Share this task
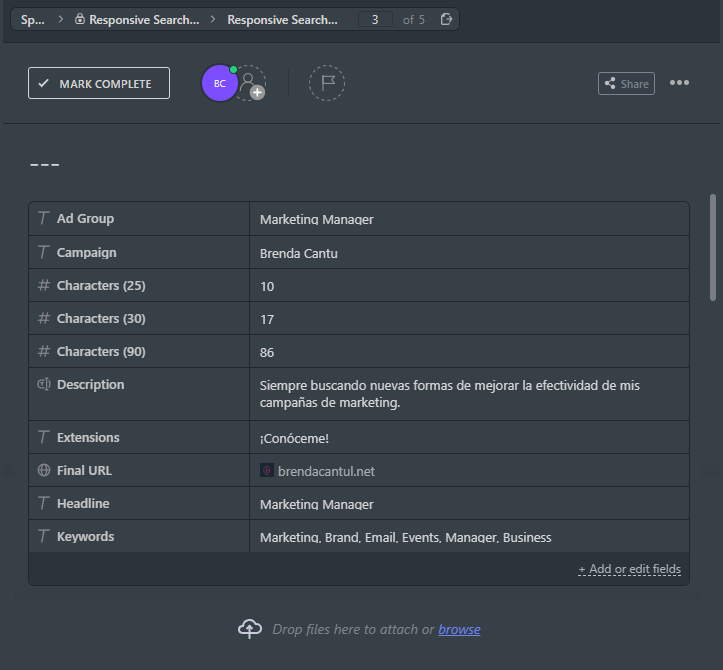 [626, 84]
